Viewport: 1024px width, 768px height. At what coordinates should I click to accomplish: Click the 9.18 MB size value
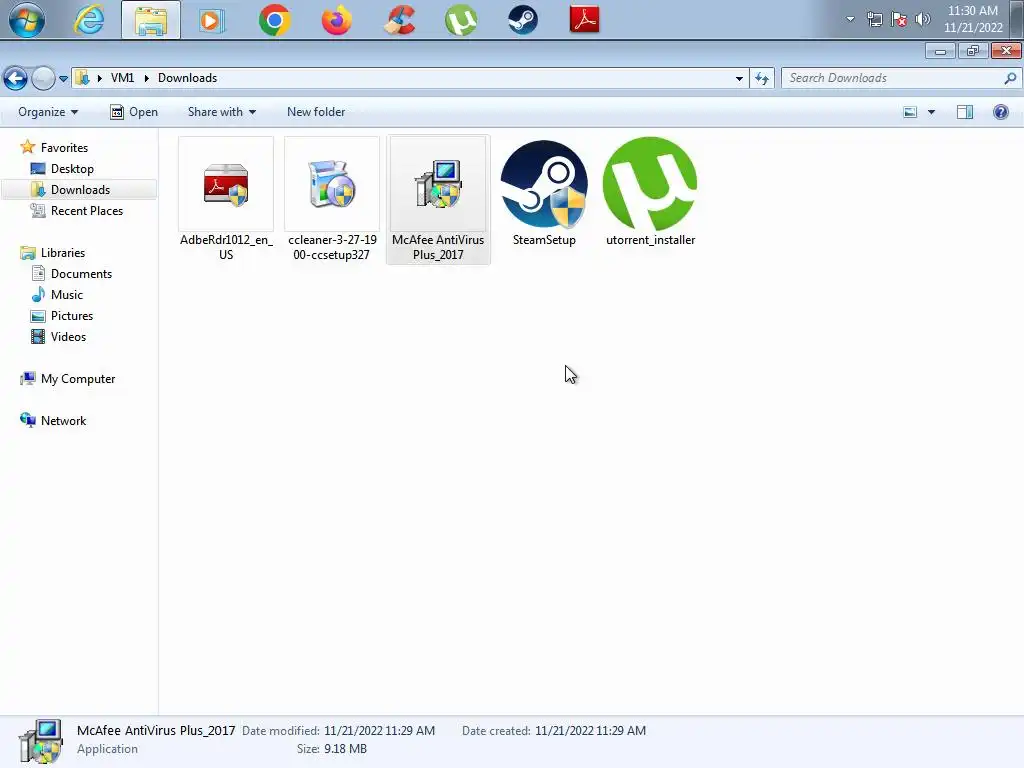345,749
